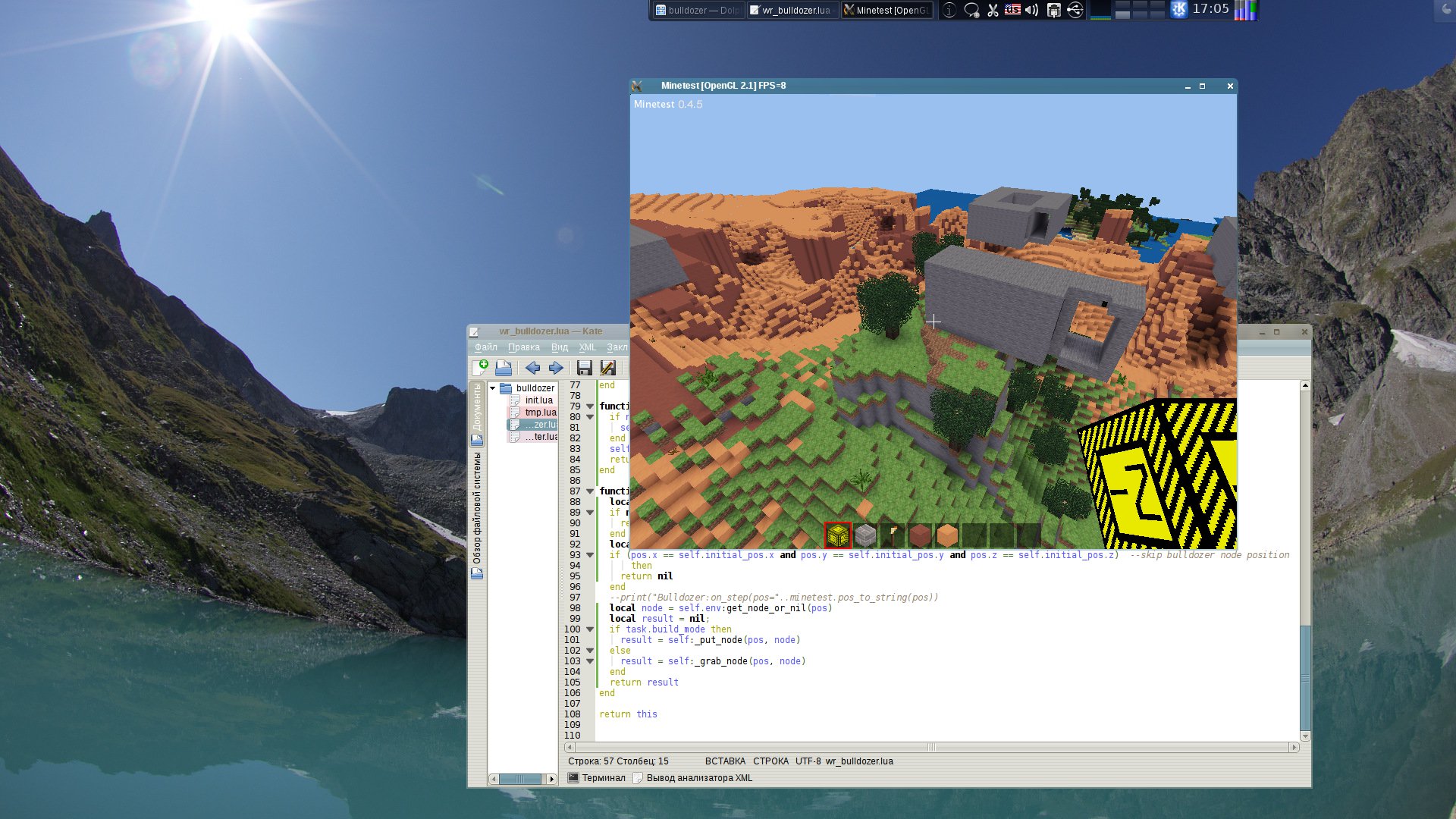Image resolution: width=1456 pixels, height=819 pixels.
Task: Collapse code fold at line 79
Action: tap(590, 406)
